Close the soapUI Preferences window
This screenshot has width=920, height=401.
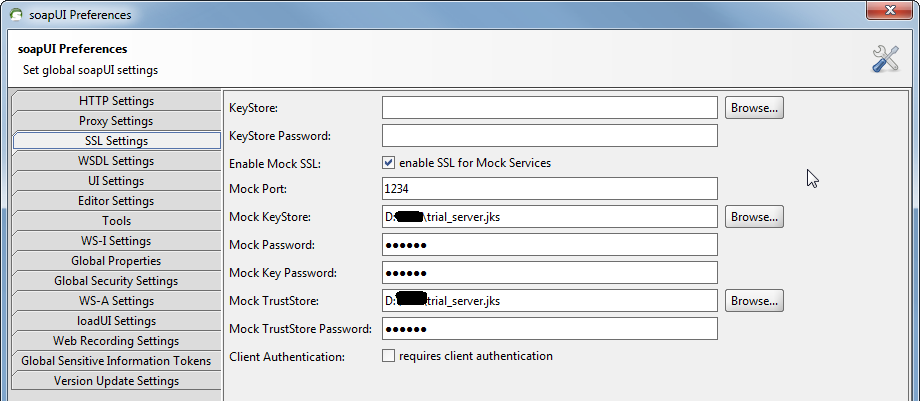click(x=882, y=13)
